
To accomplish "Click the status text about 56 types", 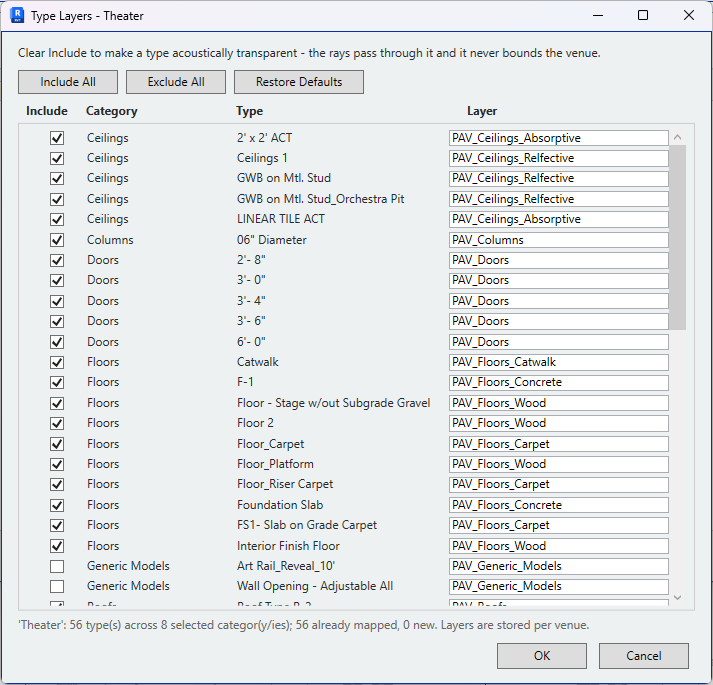I will [x=303, y=625].
